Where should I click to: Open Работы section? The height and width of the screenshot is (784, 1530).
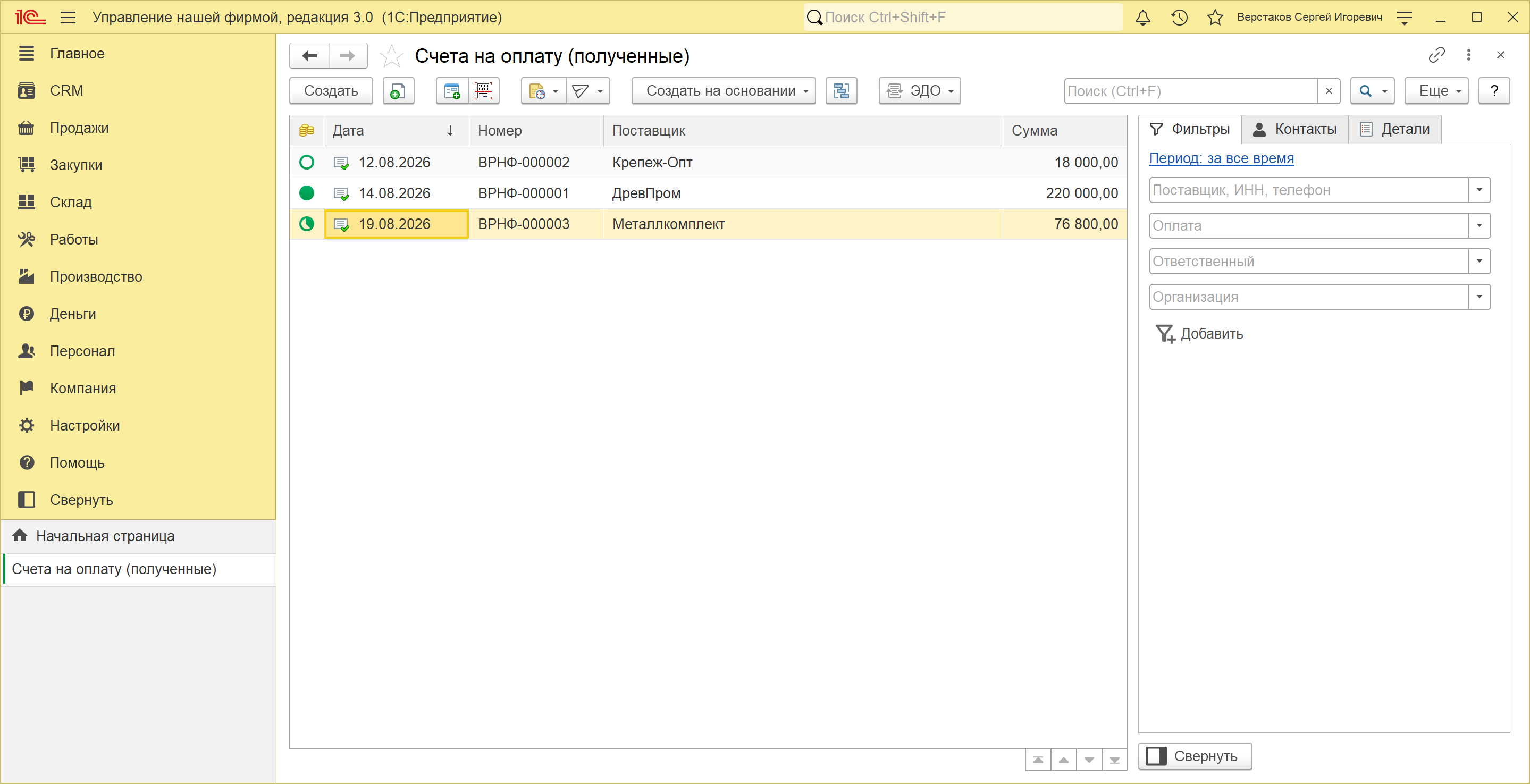(74, 239)
